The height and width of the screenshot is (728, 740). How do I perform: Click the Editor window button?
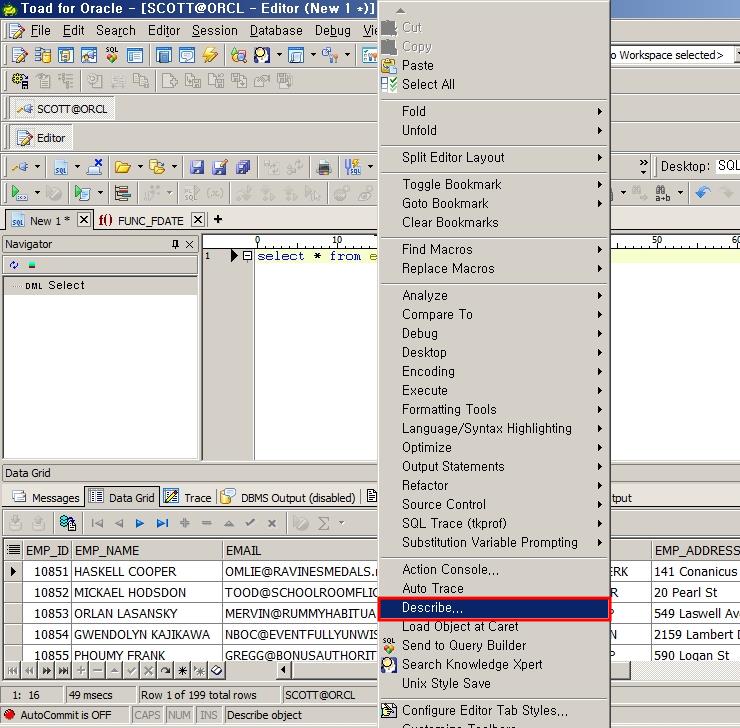click(42, 138)
